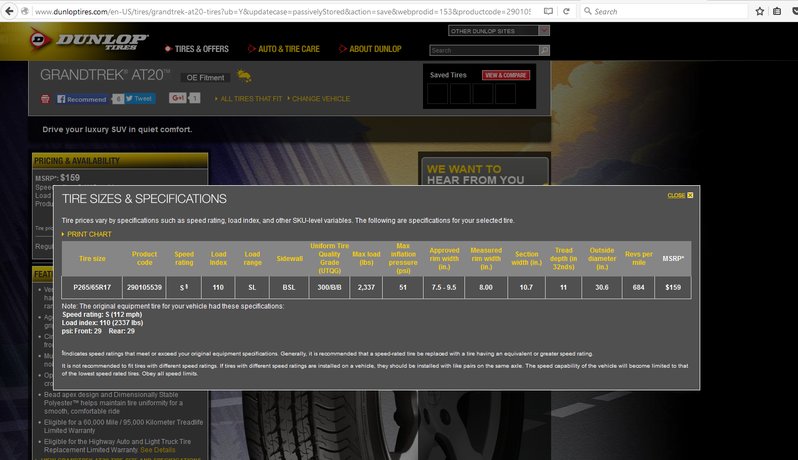Click the yellow vehicle icon beside OE Fitment

click(x=244, y=76)
